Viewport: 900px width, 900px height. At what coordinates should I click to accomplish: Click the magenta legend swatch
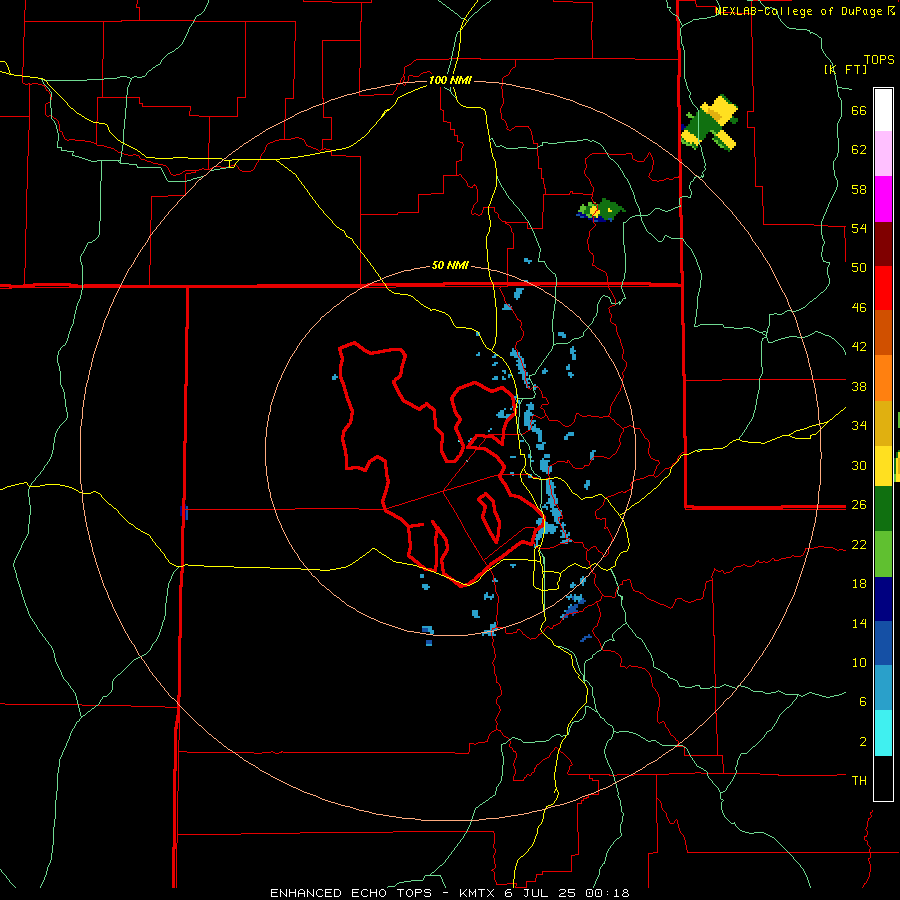(x=883, y=199)
